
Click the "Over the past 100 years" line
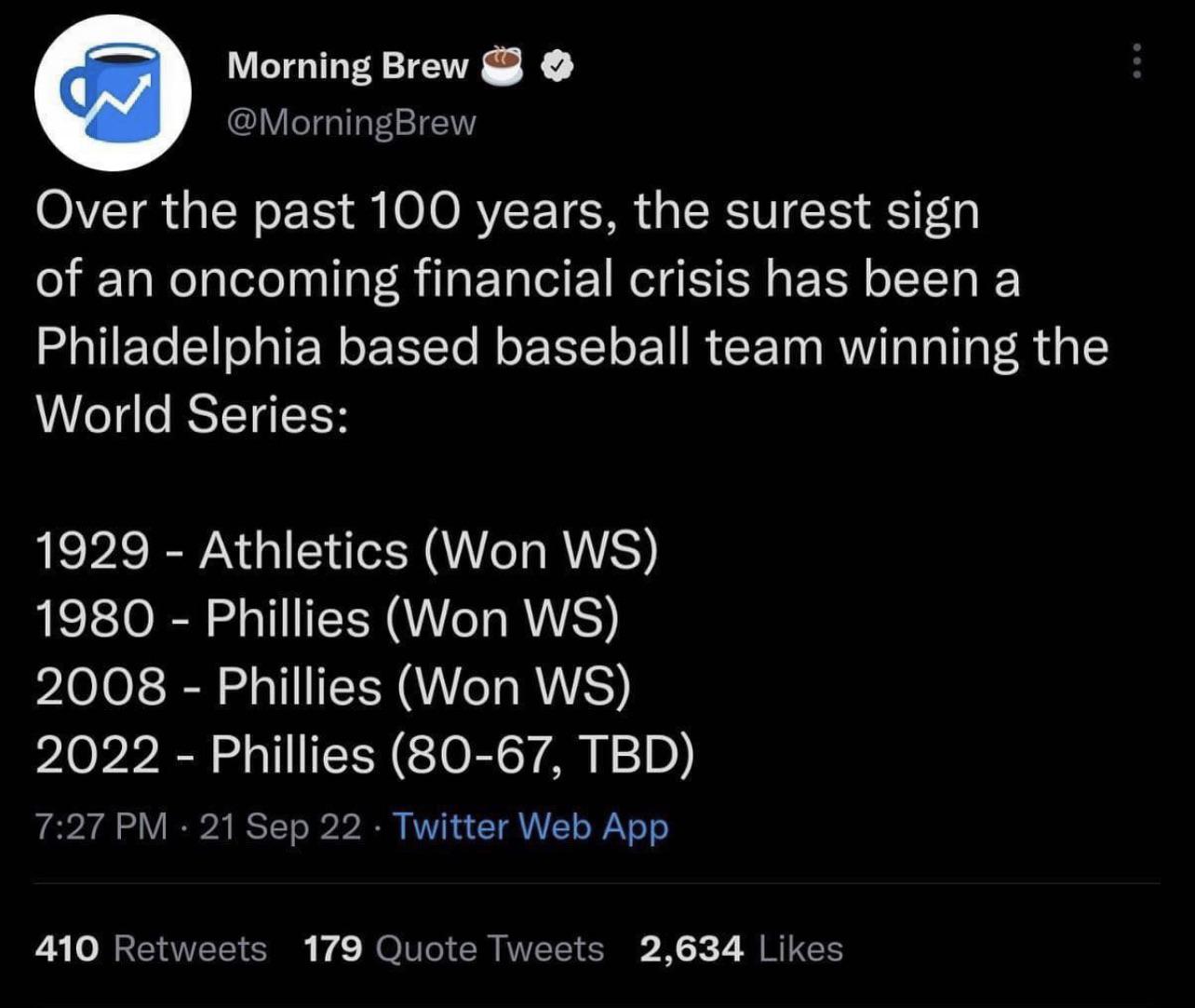(x=507, y=212)
